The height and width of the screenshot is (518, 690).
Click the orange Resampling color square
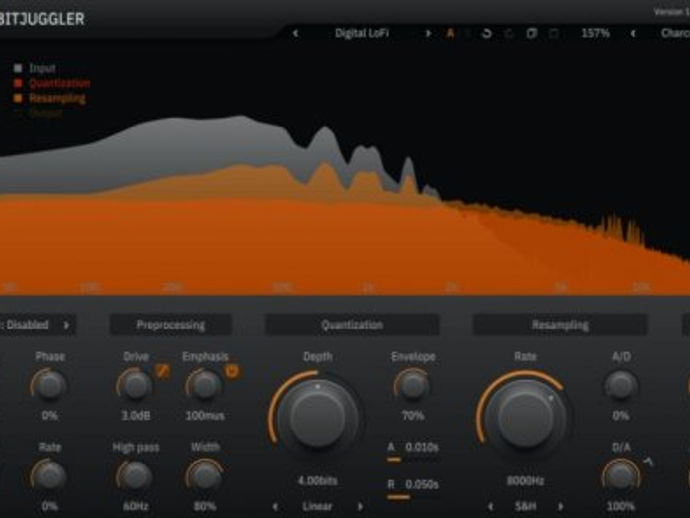(x=18, y=98)
